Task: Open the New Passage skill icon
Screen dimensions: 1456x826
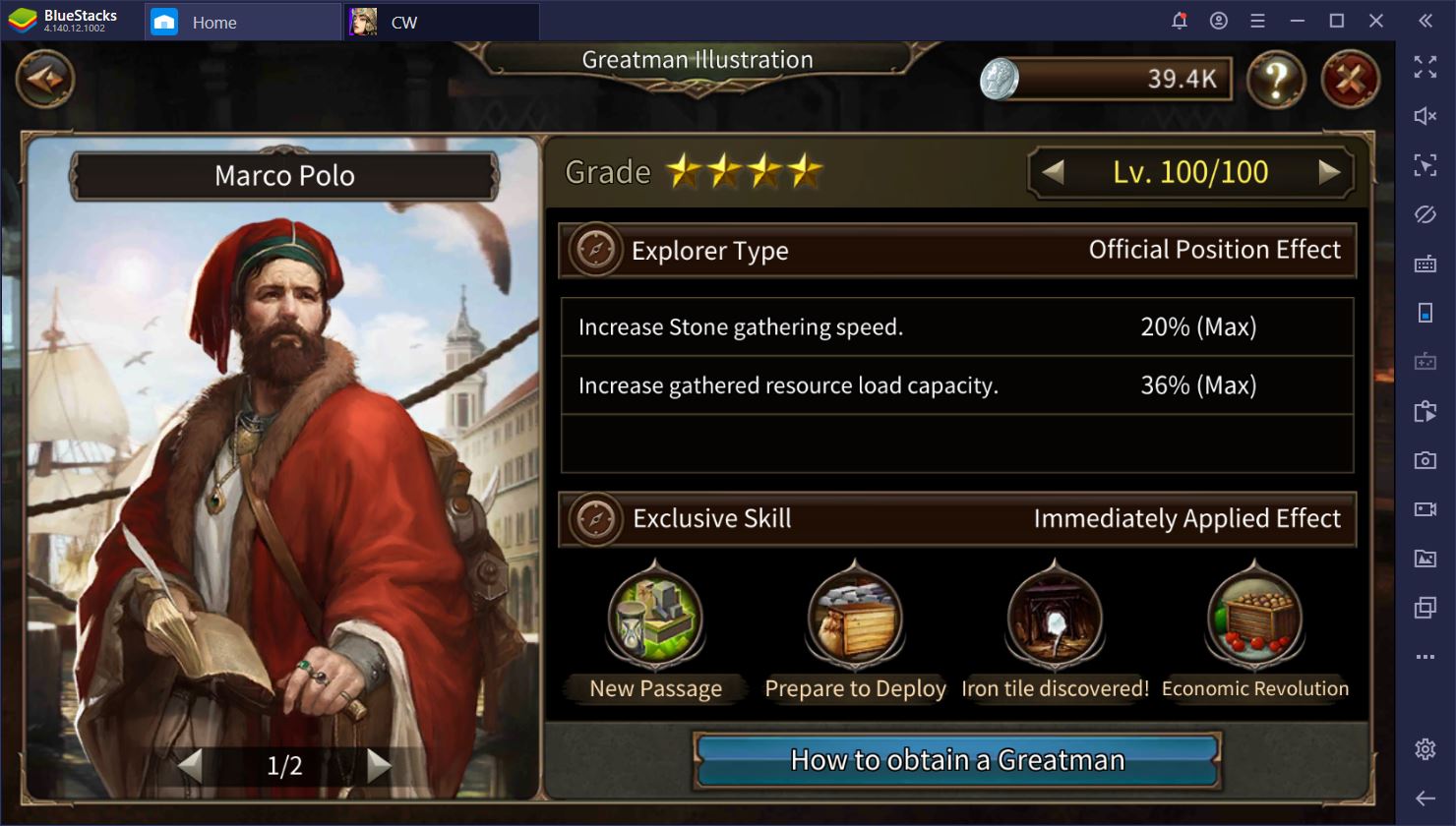Action: pos(655,618)
